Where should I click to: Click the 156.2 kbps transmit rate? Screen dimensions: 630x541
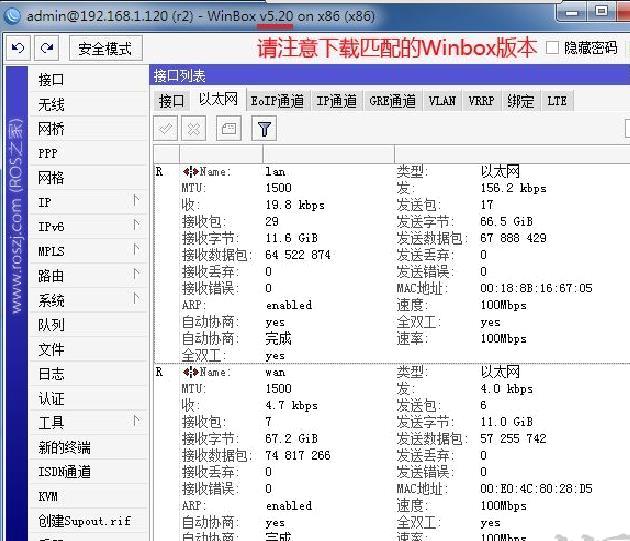[513, 188]
